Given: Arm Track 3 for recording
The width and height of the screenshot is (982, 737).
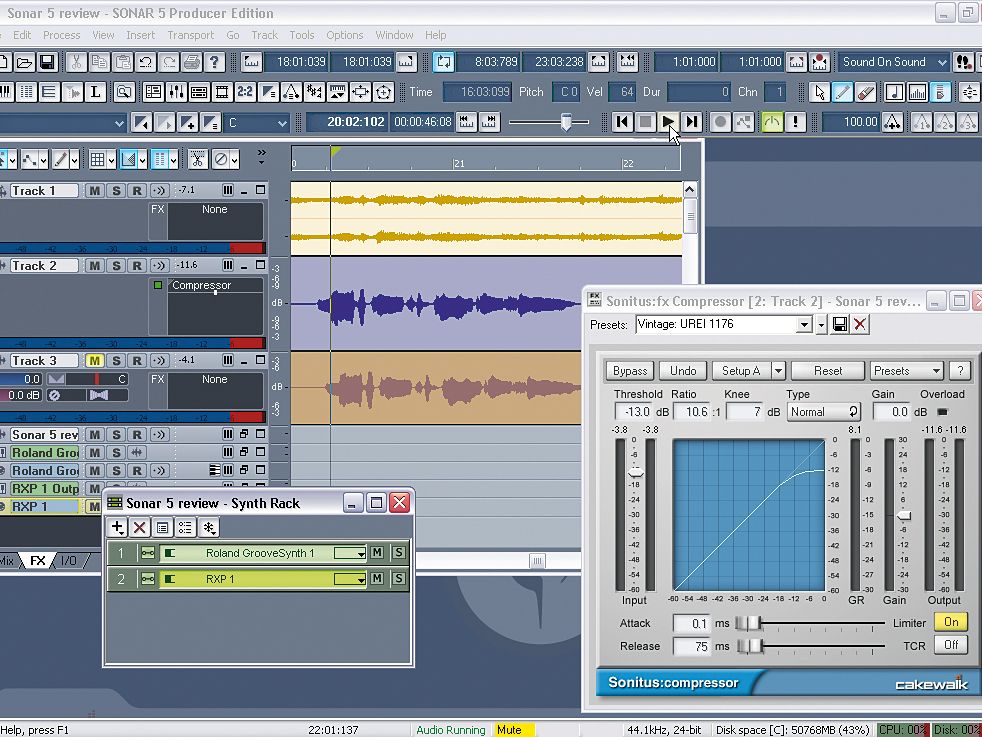Looking at the screenshot, I should click(x=137, y=361).
